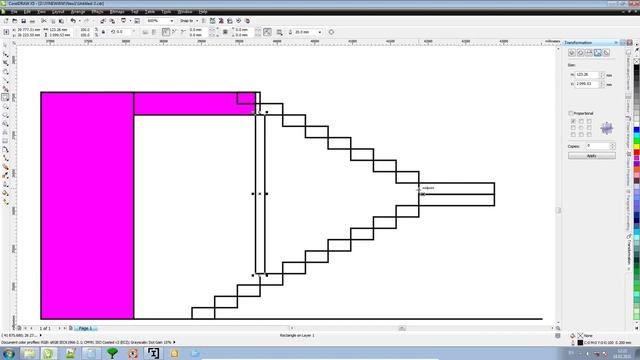This screenshot has width=640, height=360.
Task: Select the blue palette swatch
Action: 636,130
